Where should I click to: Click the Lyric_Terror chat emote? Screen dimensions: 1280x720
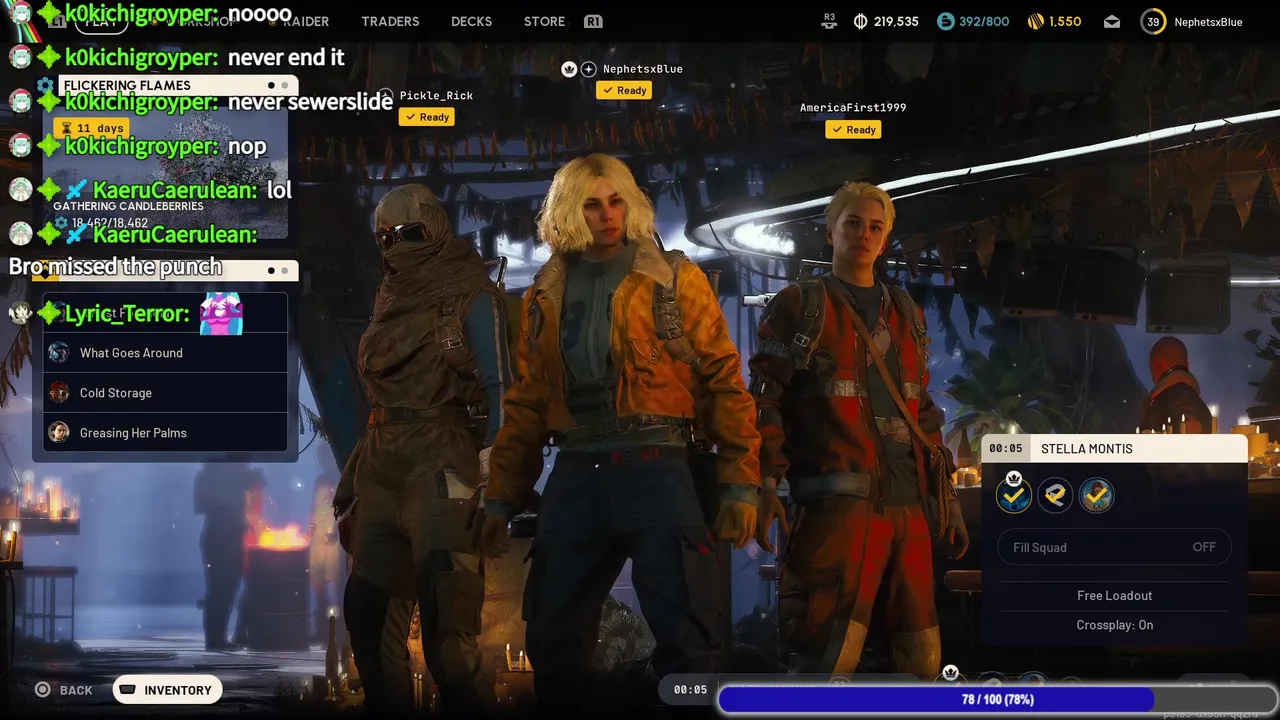[221, 314]
